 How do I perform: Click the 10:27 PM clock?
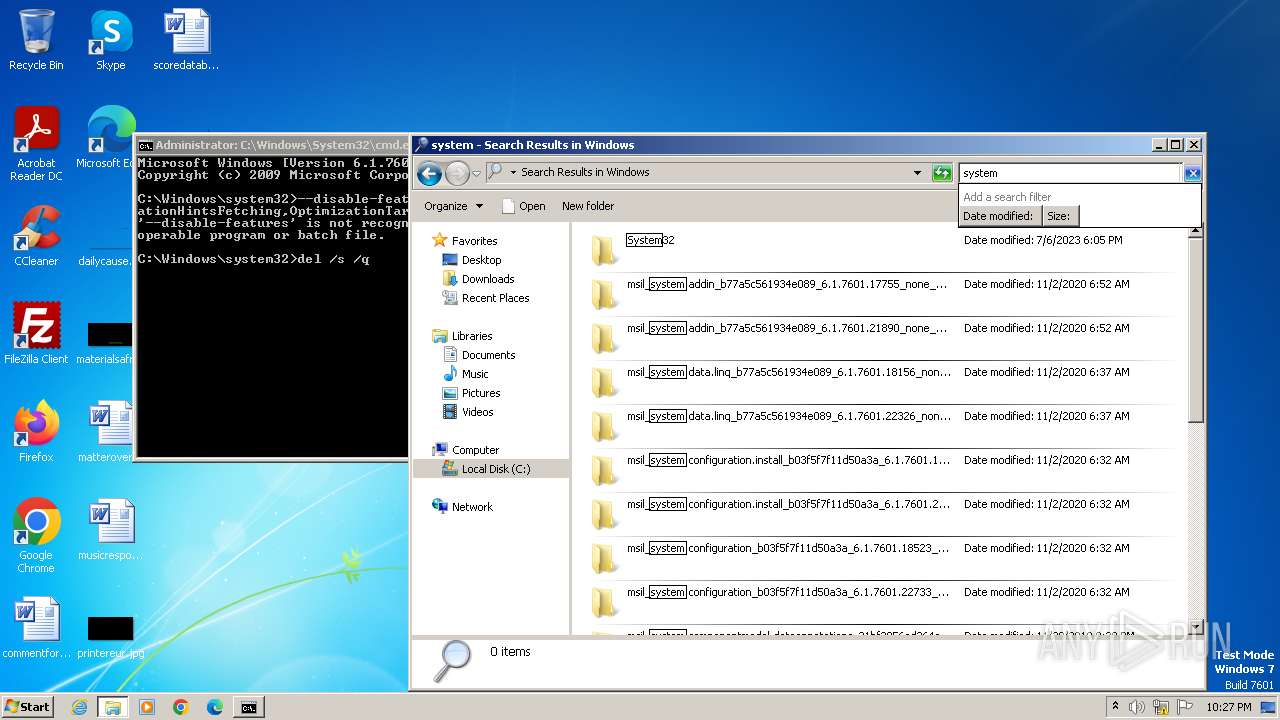[1229, 707]
